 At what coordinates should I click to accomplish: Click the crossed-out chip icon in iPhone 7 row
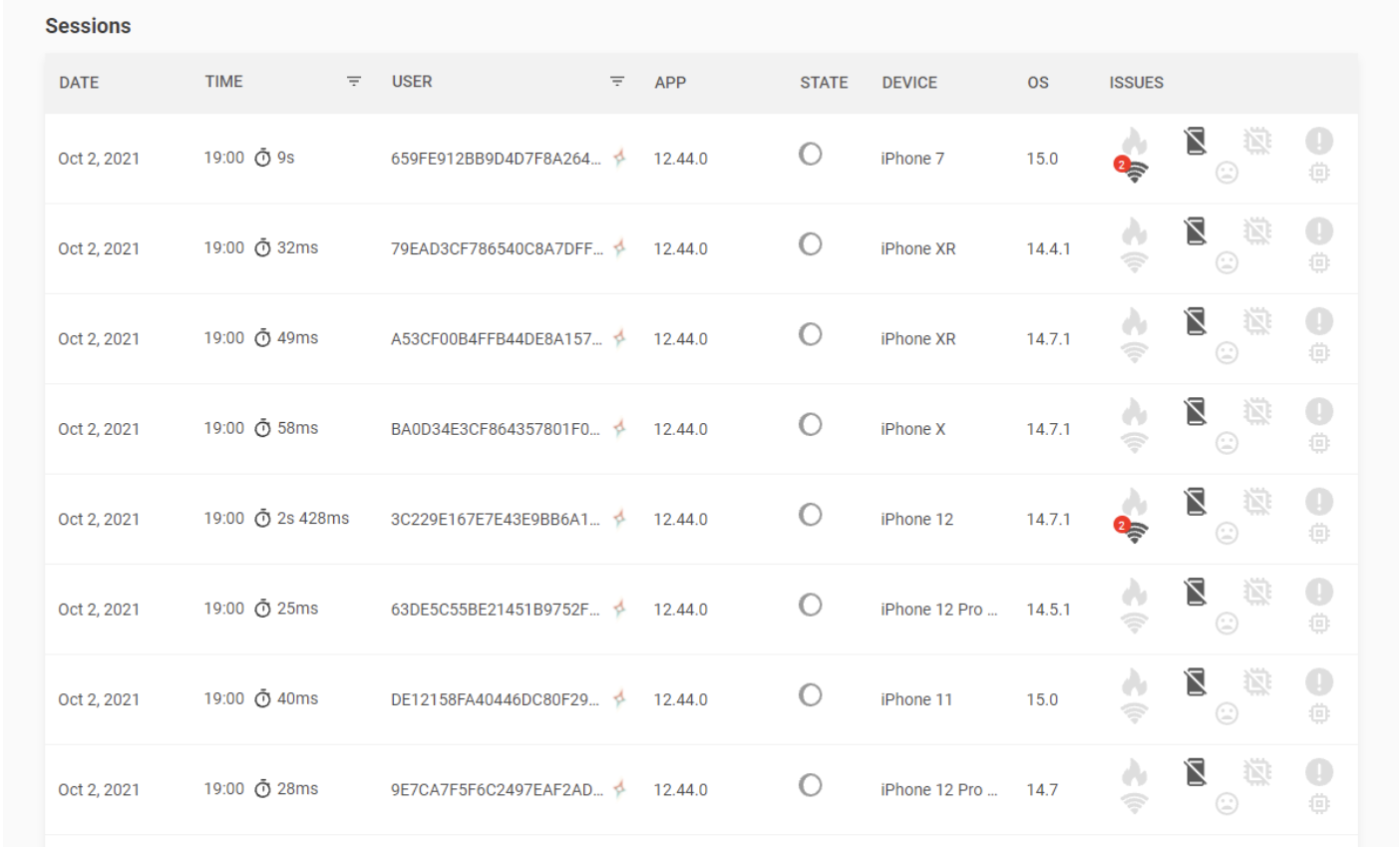(1257, 142)
